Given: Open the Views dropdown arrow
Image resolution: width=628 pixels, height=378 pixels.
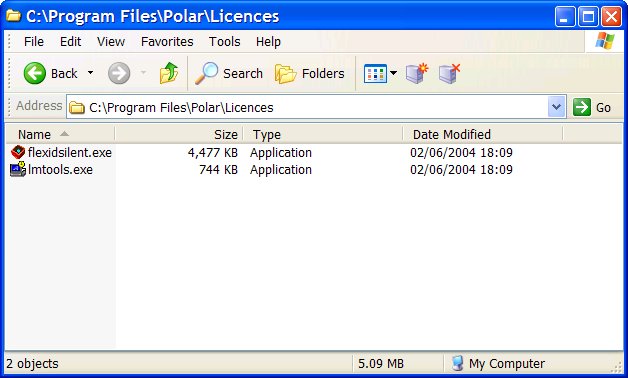Looking at the screenshot, I should (393, 73).
